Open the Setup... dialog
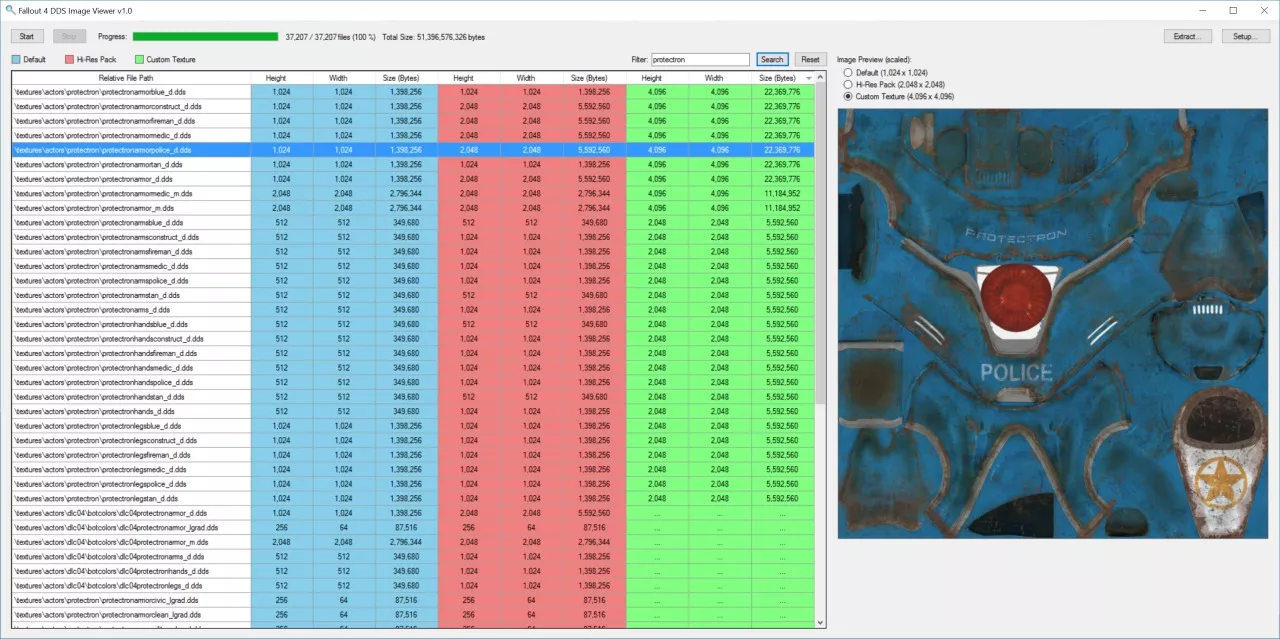 click(1245, 36)
